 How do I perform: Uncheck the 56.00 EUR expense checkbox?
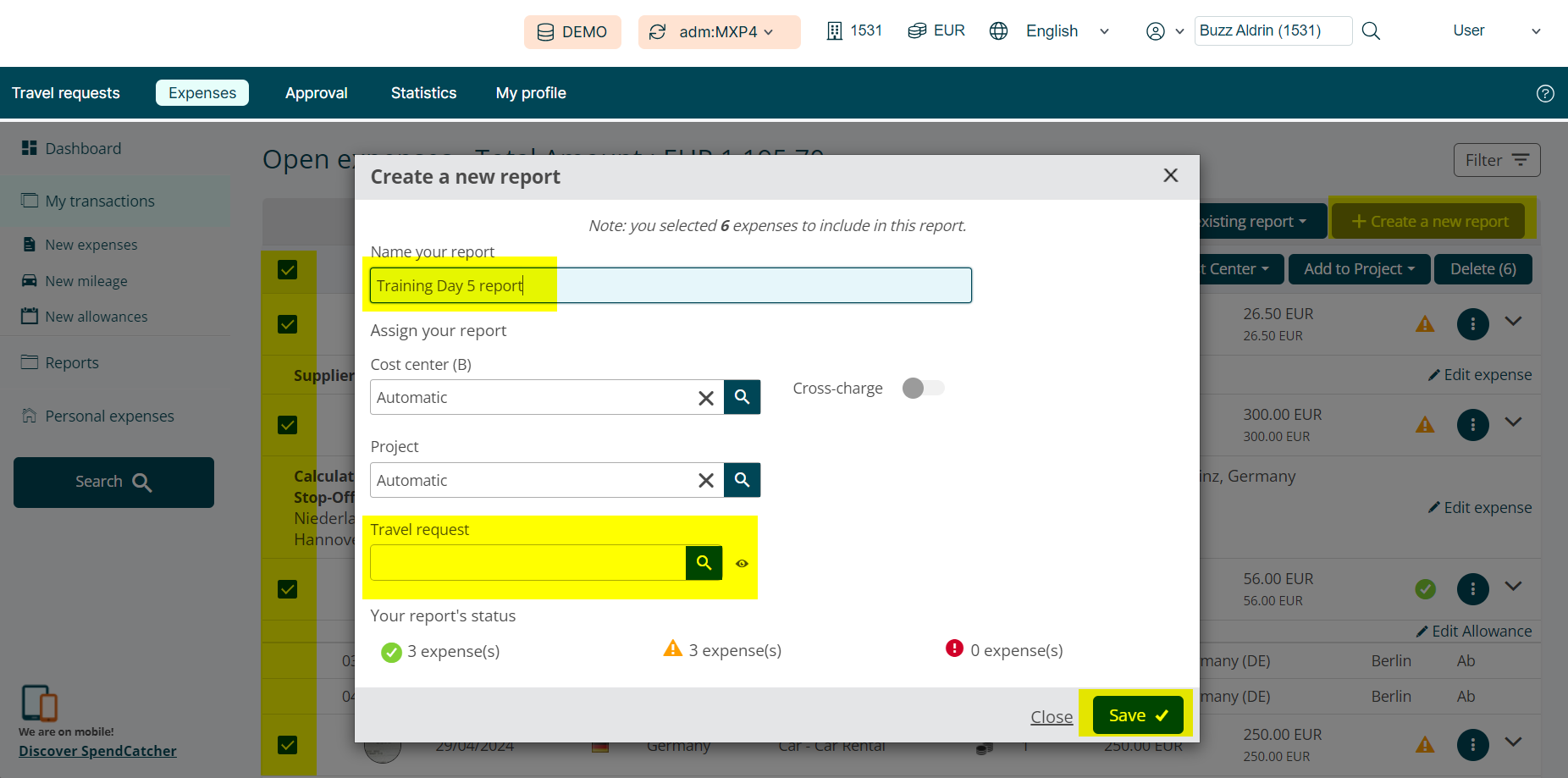(288, 589)
